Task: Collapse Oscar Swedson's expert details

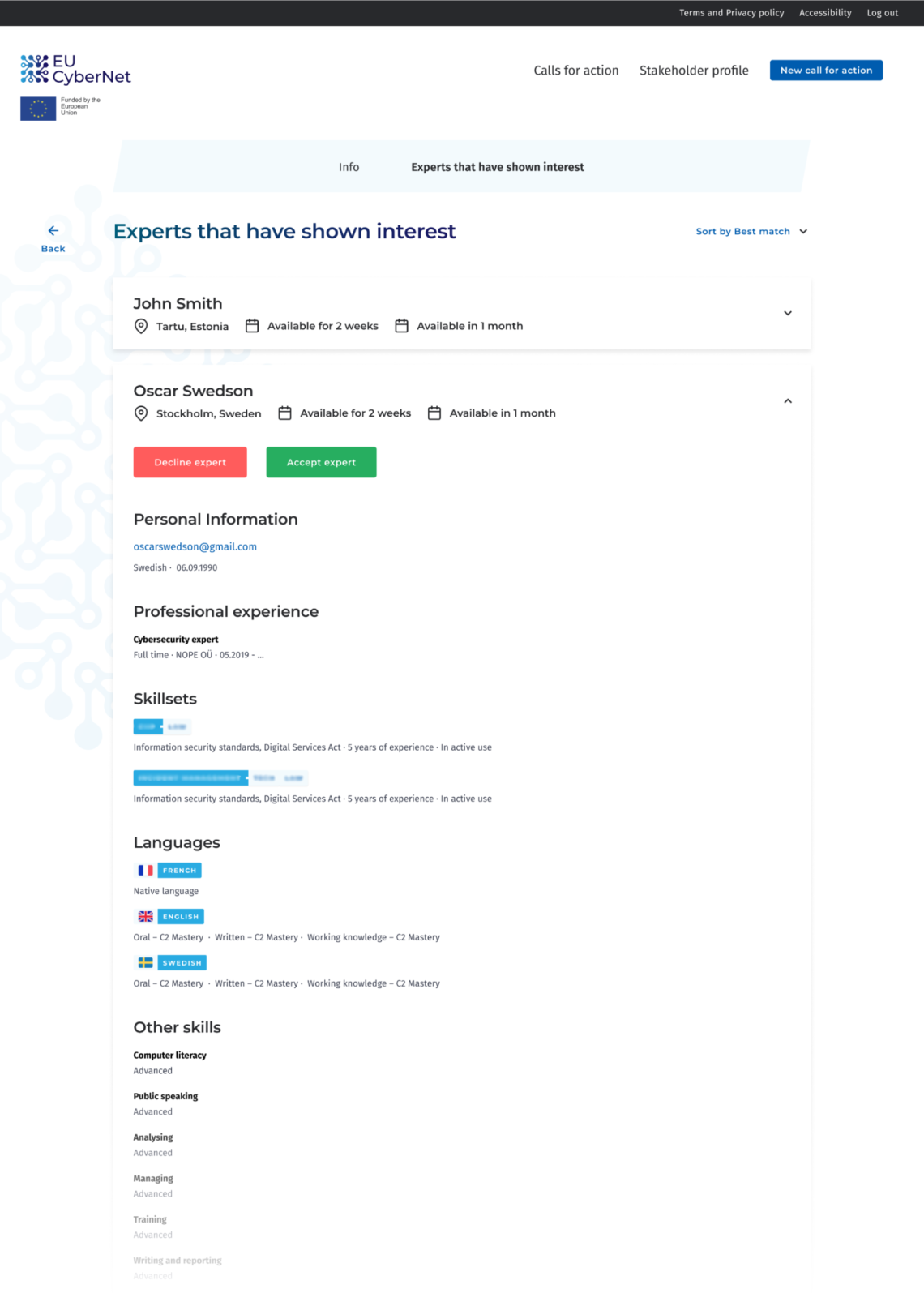Action: tap(787, 401)
